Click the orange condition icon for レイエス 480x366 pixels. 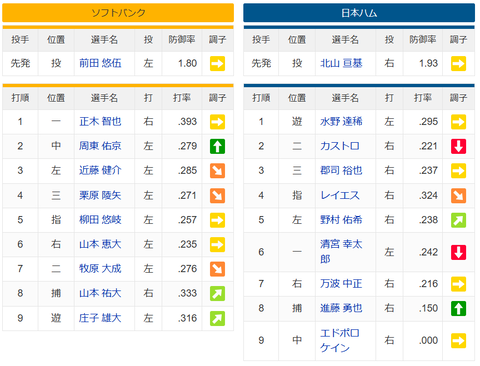pyautogui.click(x=458, y=195)
